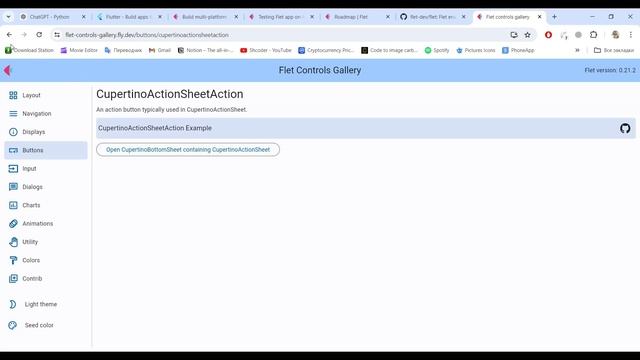Viewport: 640px width, 360px height.
Task: Select the Buttons sidebar item
Action: click(x=46, y=150)
